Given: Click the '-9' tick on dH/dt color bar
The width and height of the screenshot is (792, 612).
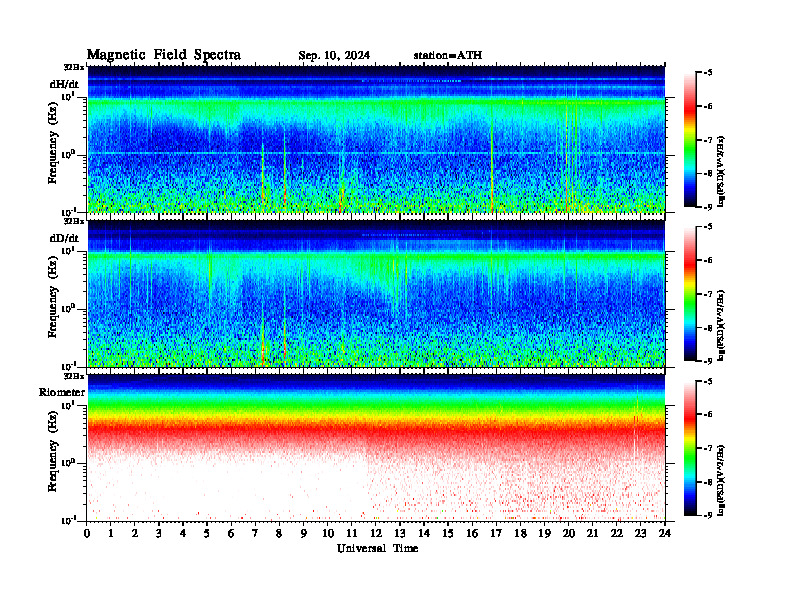Looking at the screenshot, I should coord(709,207).
